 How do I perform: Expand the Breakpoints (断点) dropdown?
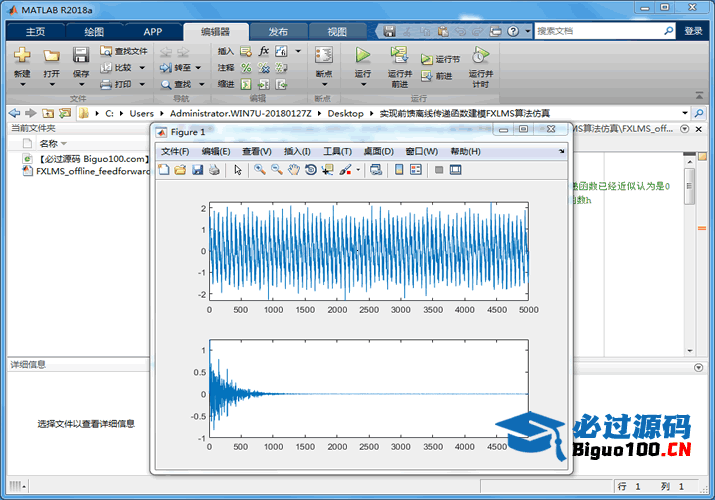point(323,85)
